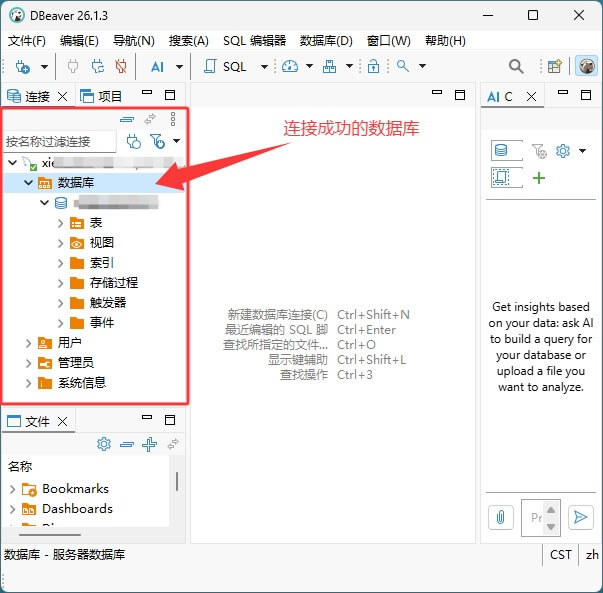Expand the 表 (tables) folder
The image size is (603, 593).
point(60,223)
